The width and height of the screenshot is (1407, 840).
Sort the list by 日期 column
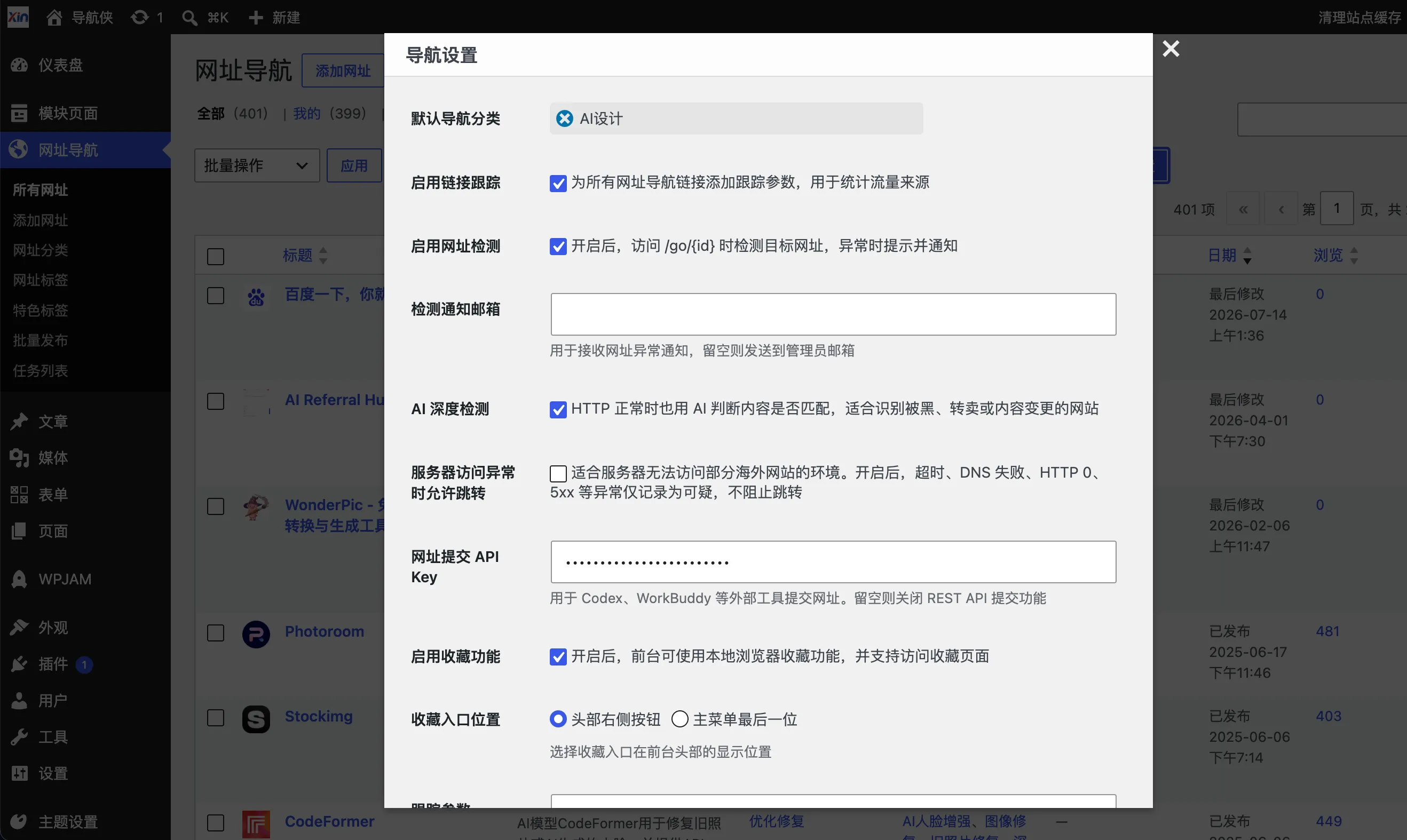(x=1229, y=255)
